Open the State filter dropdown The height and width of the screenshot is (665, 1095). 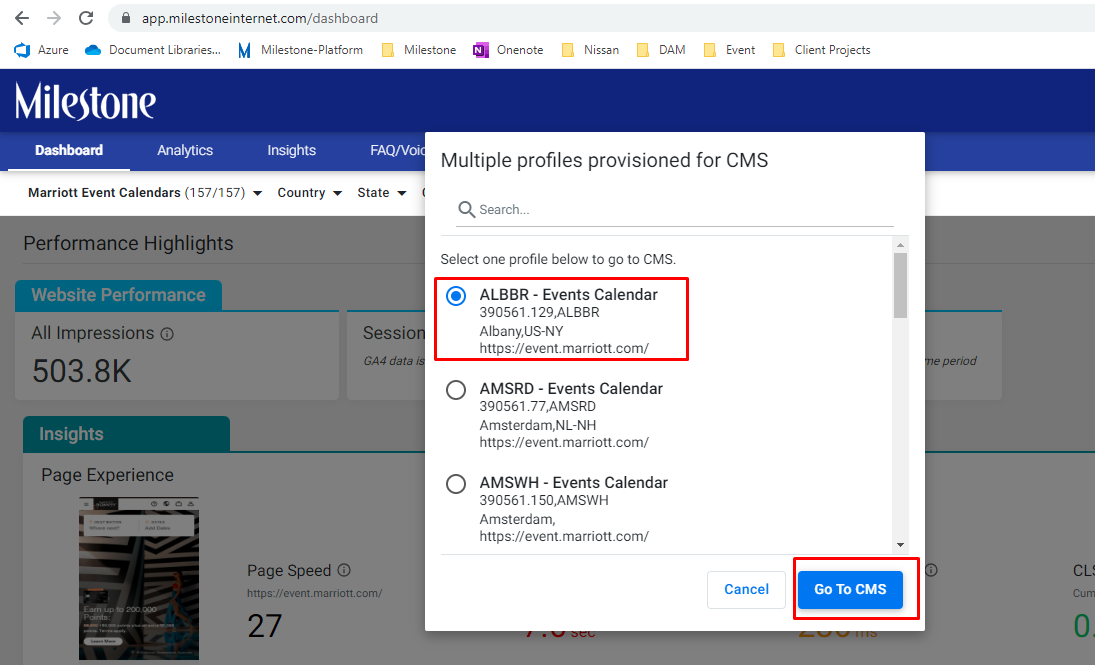(381, 193)
